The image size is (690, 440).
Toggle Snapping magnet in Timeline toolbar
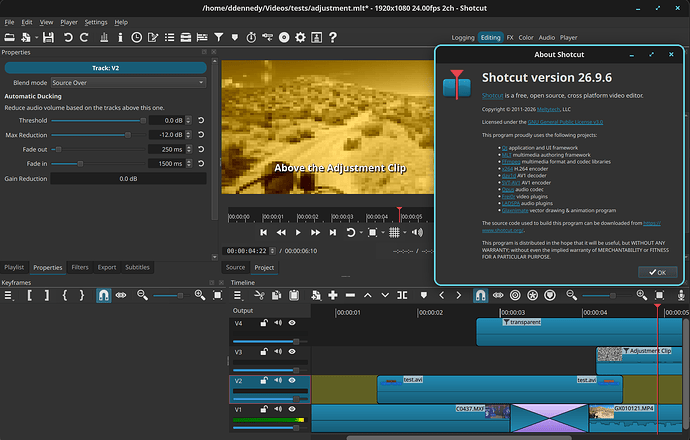click(480, 295)
